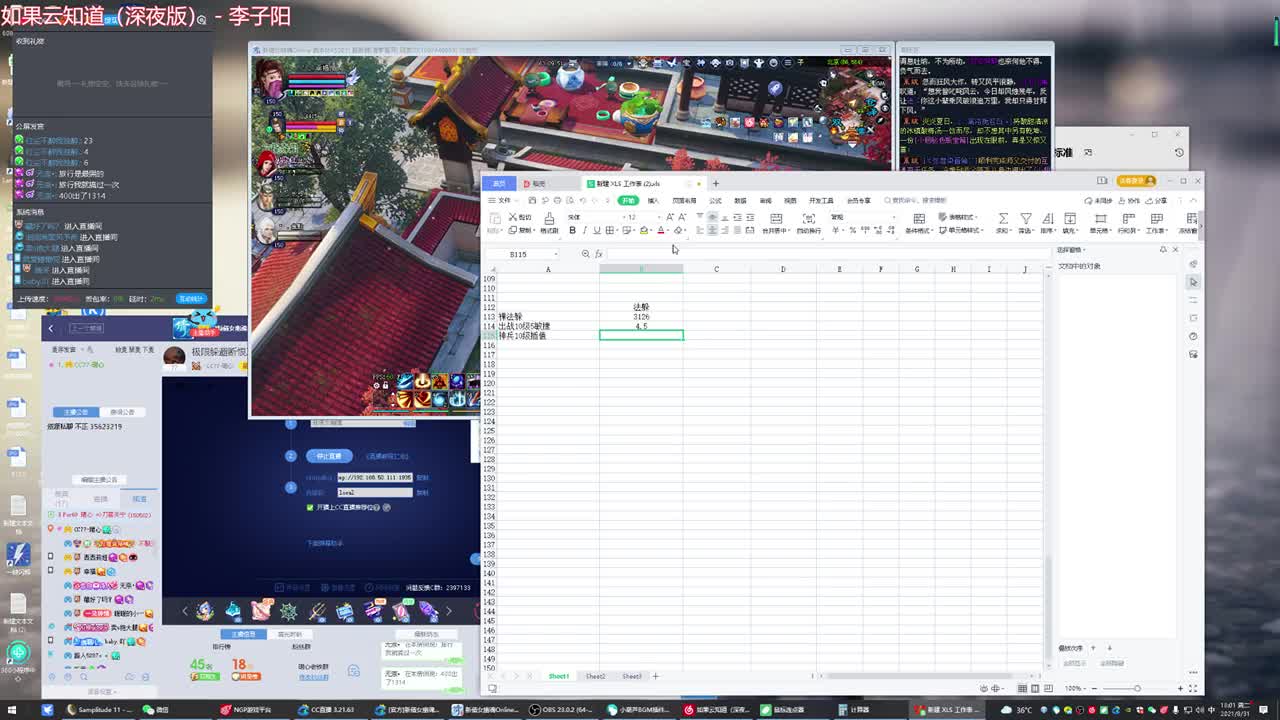The image size is (1280, 720).
Task: Toggle the CC直播 checkbox in stream settings
Action: (x=310, y=508)
